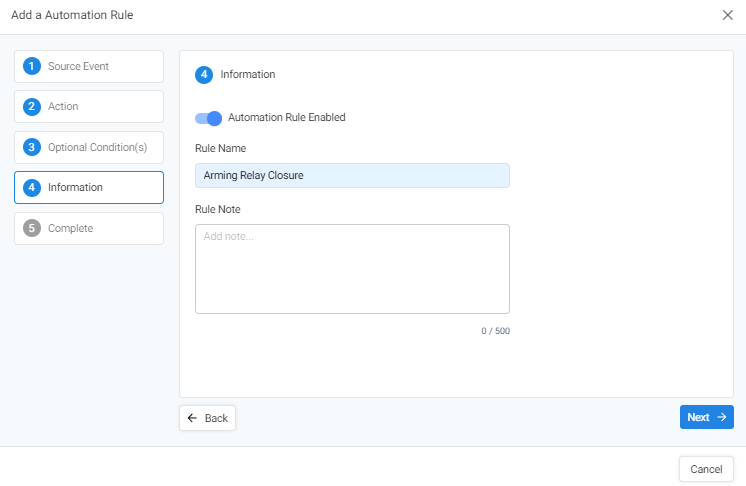The image size is (746, 486).
Task: Click the number 2 badge beside Action
Action: point(32,106)
